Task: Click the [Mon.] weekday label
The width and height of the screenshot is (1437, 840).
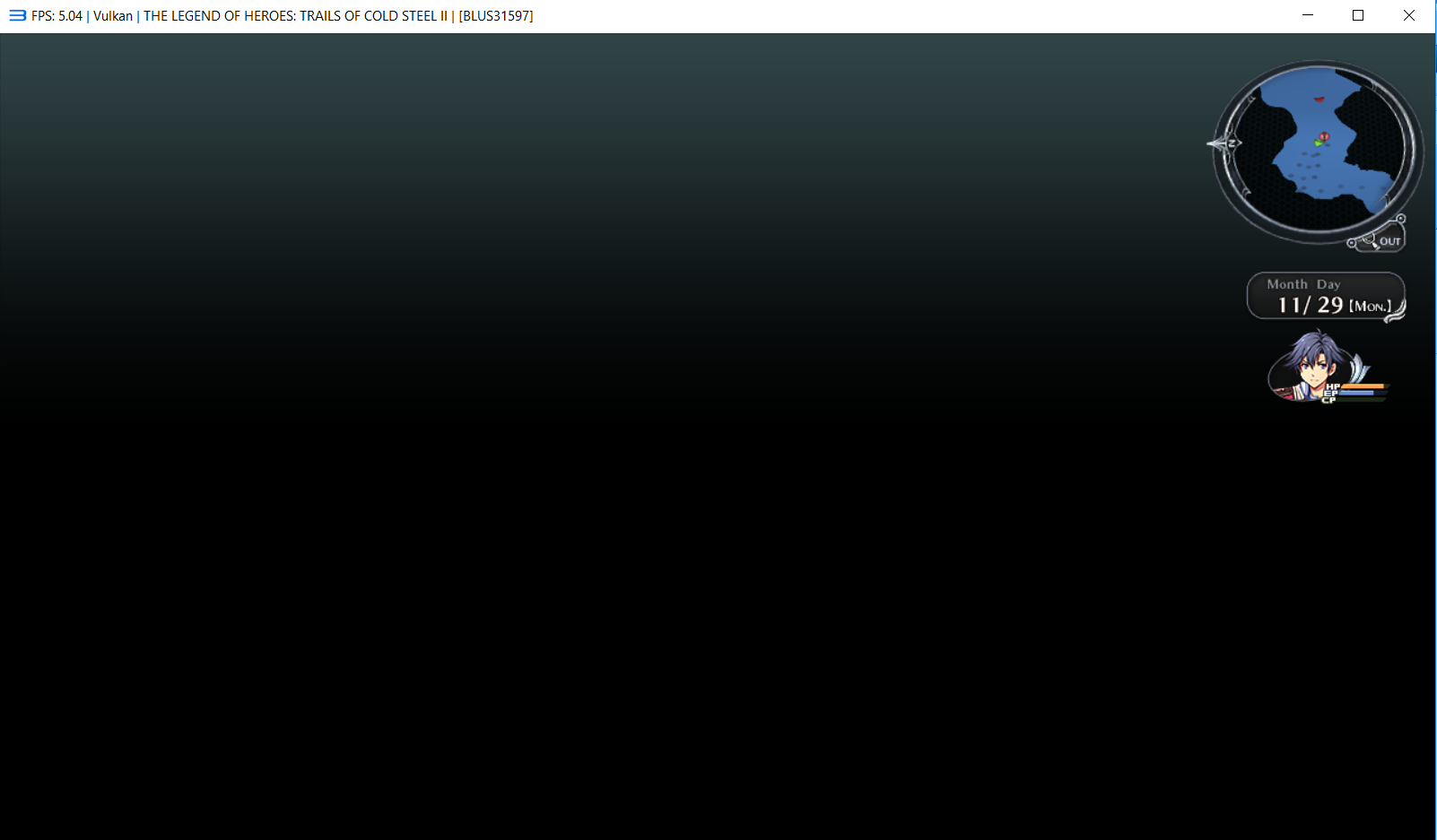Action: tap(1370, 307)
